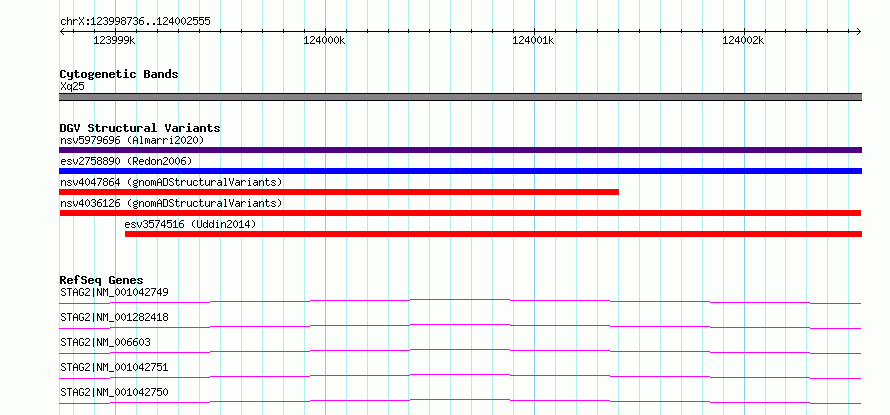Click the red esv3574516 variant bar

click(493, 234)
